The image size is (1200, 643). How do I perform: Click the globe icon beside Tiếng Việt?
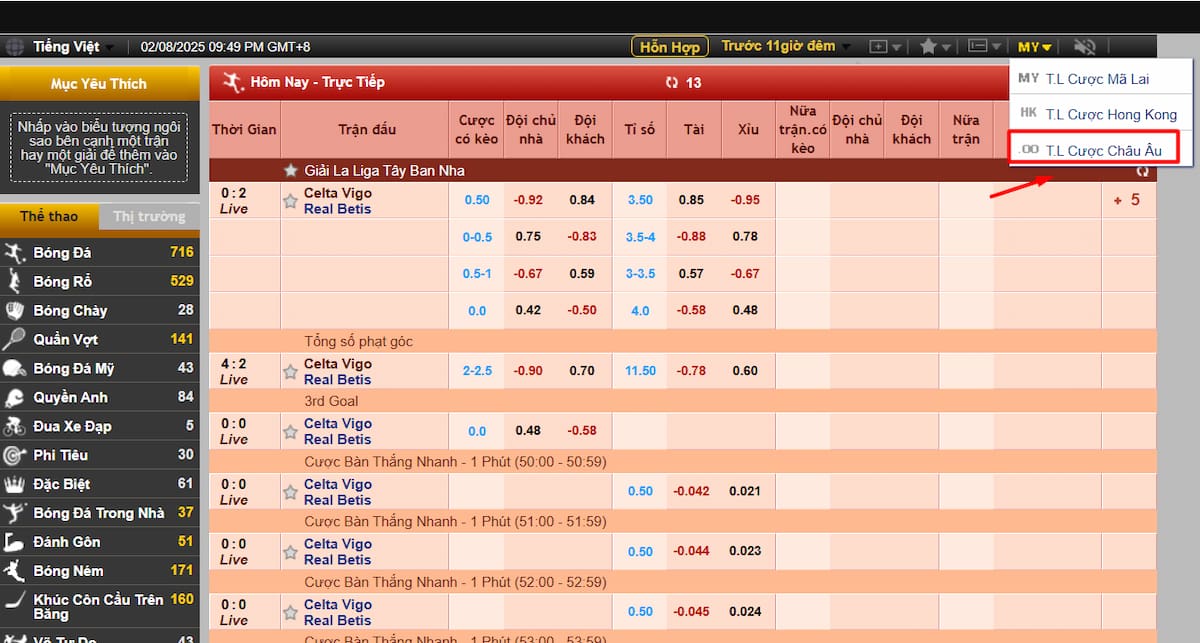pos(14,47)
